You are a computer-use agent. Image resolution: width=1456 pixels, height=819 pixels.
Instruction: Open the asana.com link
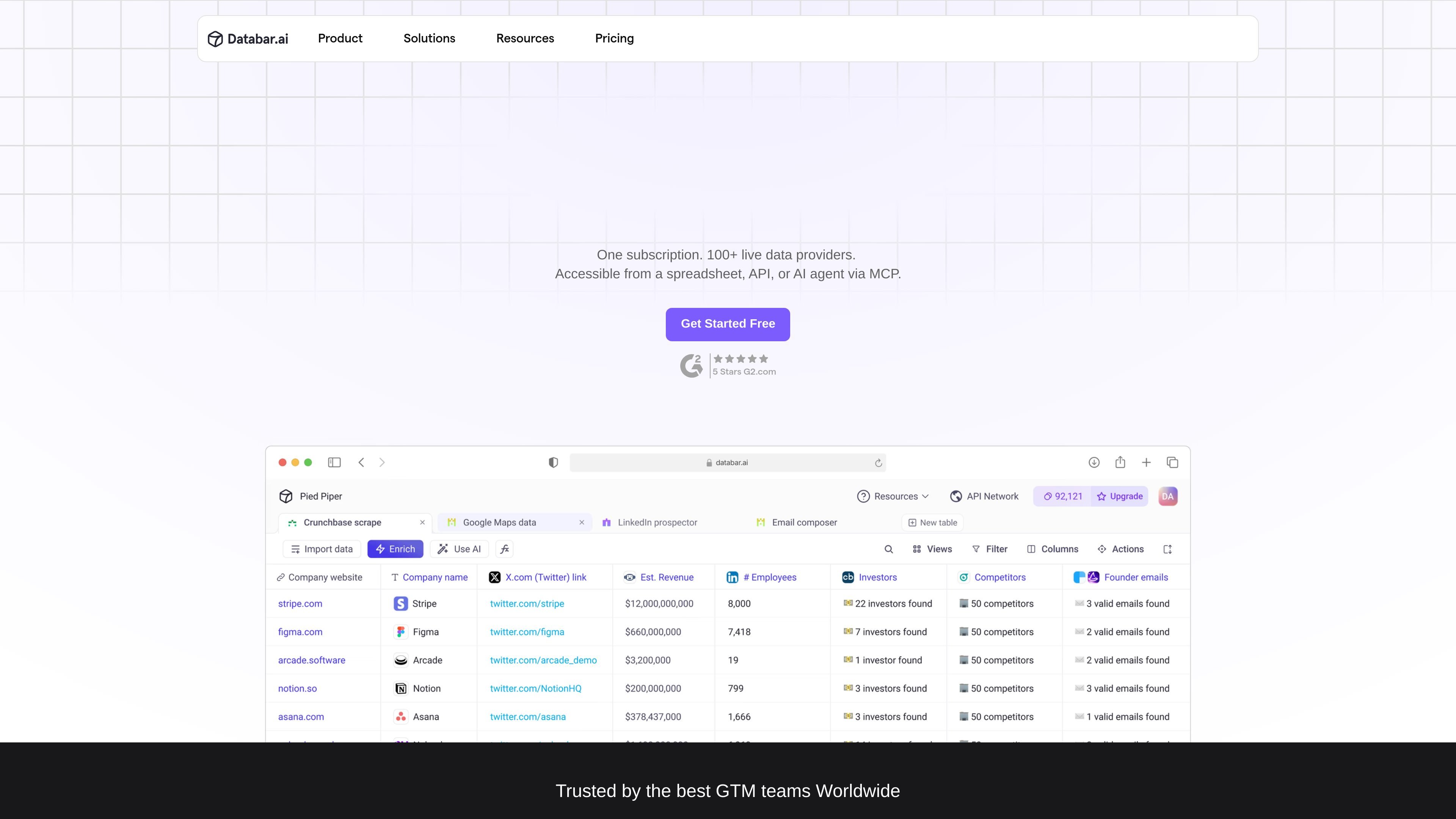tap(301, 717)
